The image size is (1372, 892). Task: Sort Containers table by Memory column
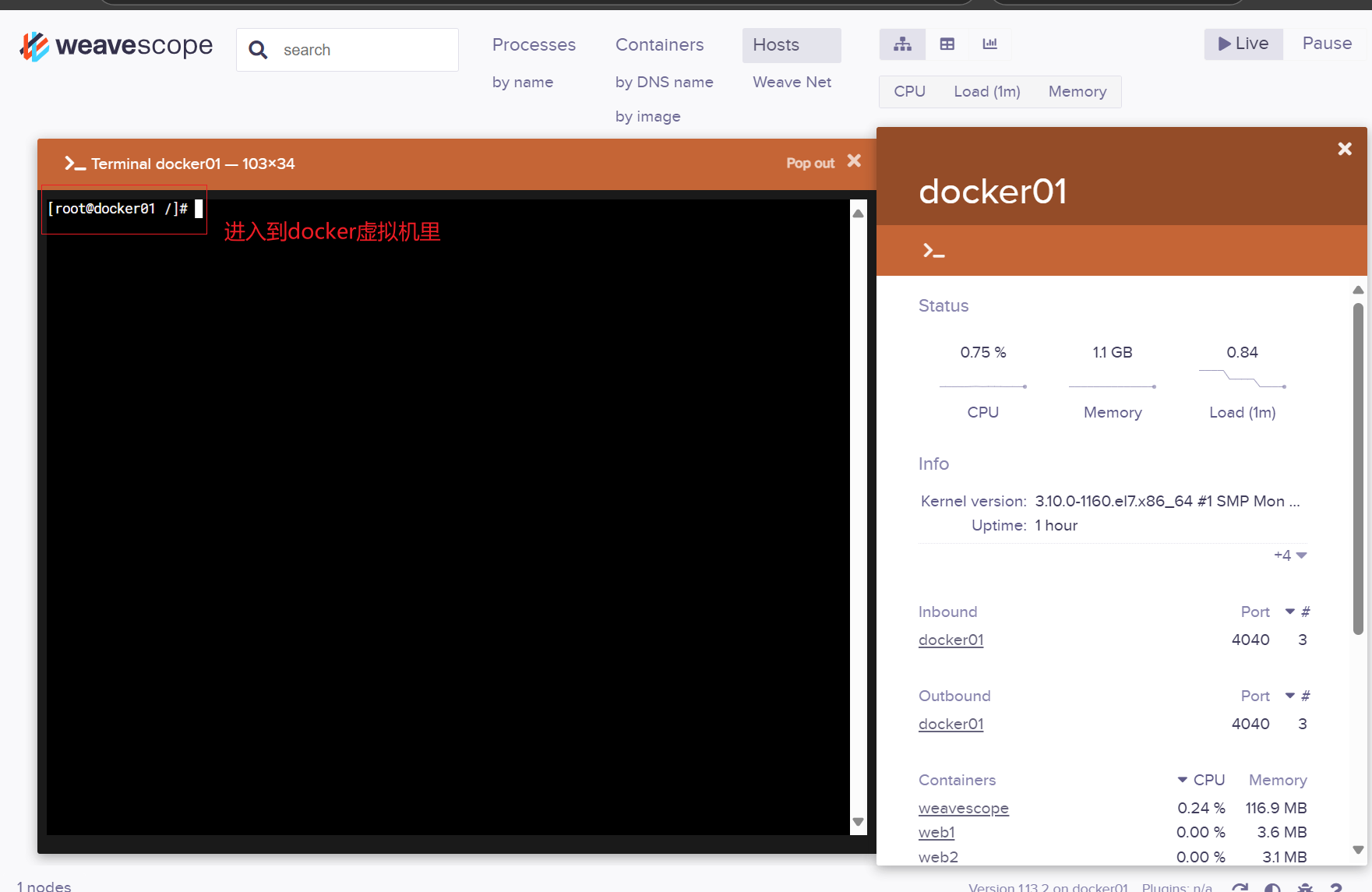coord(1278,780)
